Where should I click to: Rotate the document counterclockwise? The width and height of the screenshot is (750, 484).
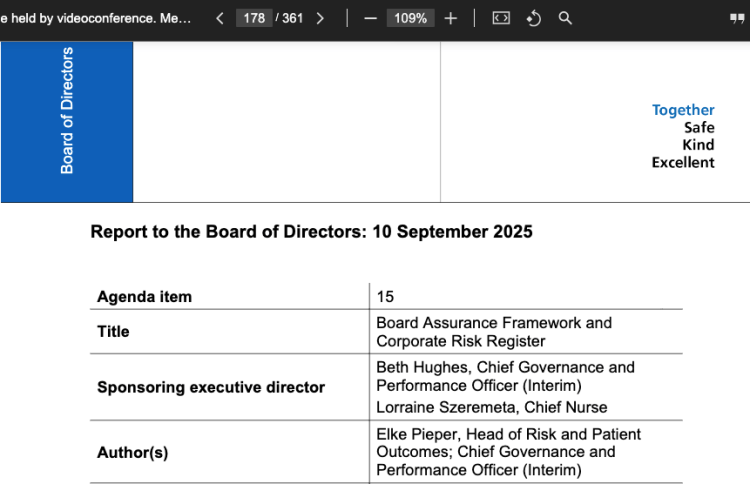coord(534,18)
